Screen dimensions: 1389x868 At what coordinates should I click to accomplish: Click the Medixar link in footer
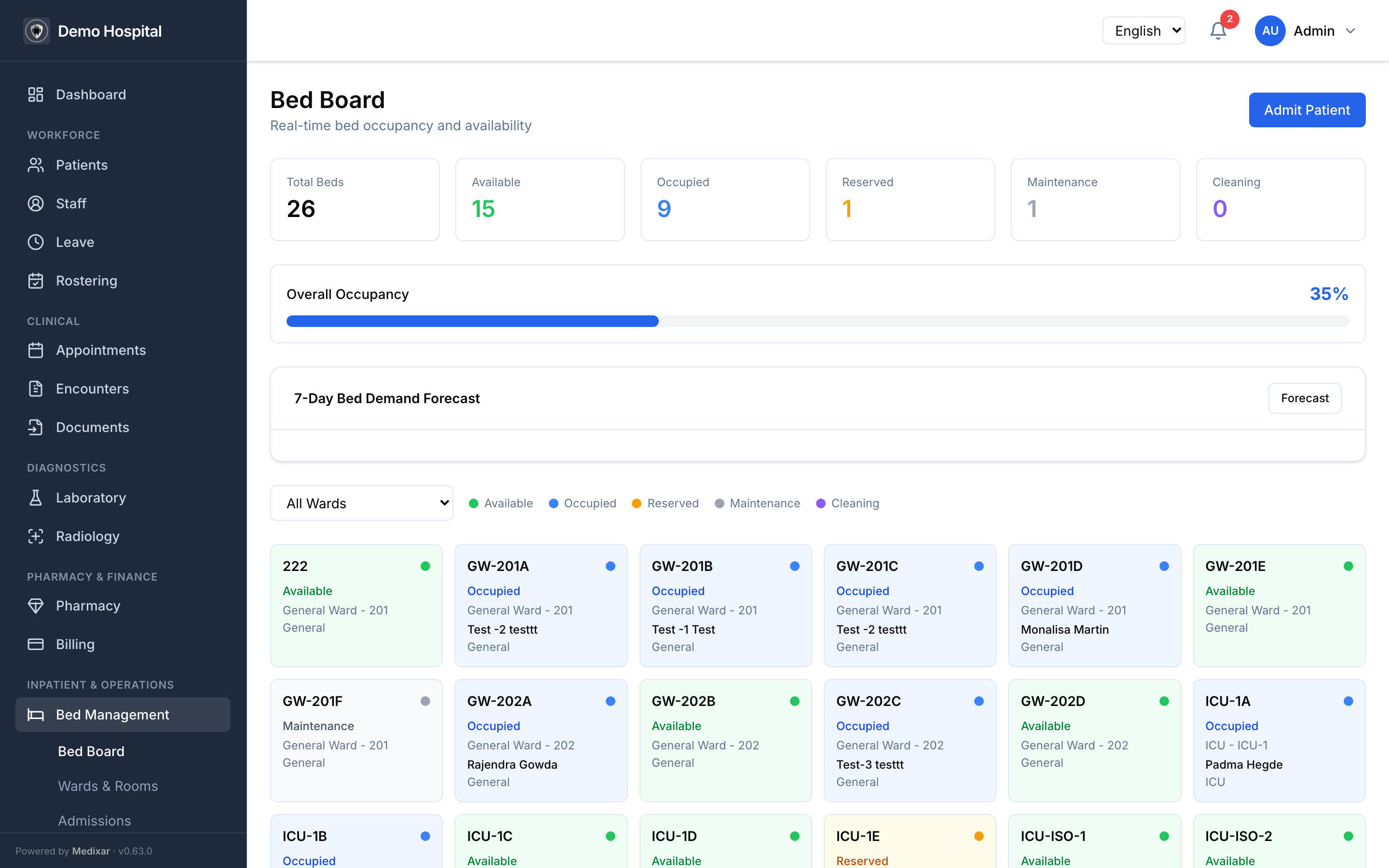coord(91,851)
